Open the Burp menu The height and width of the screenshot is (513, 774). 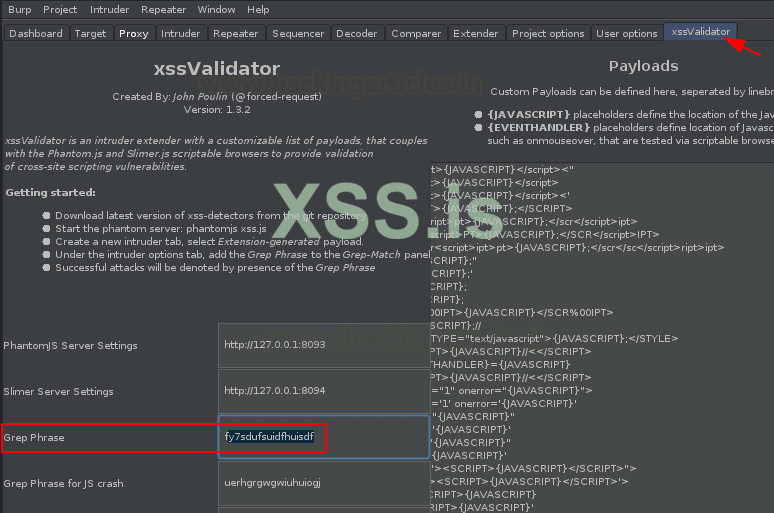tap(19, 9)
